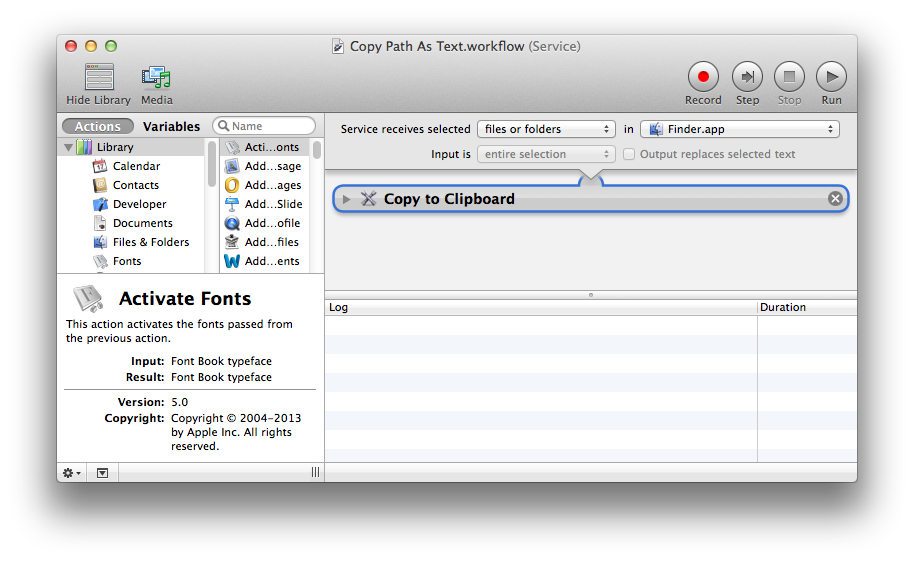The height and width of the screenshot is (561, 914).
Task: Click the Hide Library toolbar icon
Action: 99,77
